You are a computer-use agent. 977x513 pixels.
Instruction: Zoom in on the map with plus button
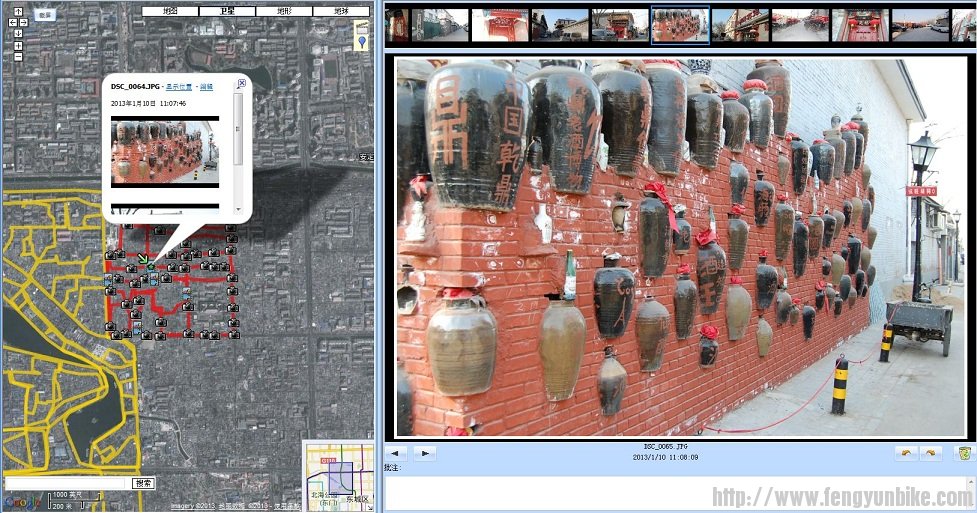[18, 45]
